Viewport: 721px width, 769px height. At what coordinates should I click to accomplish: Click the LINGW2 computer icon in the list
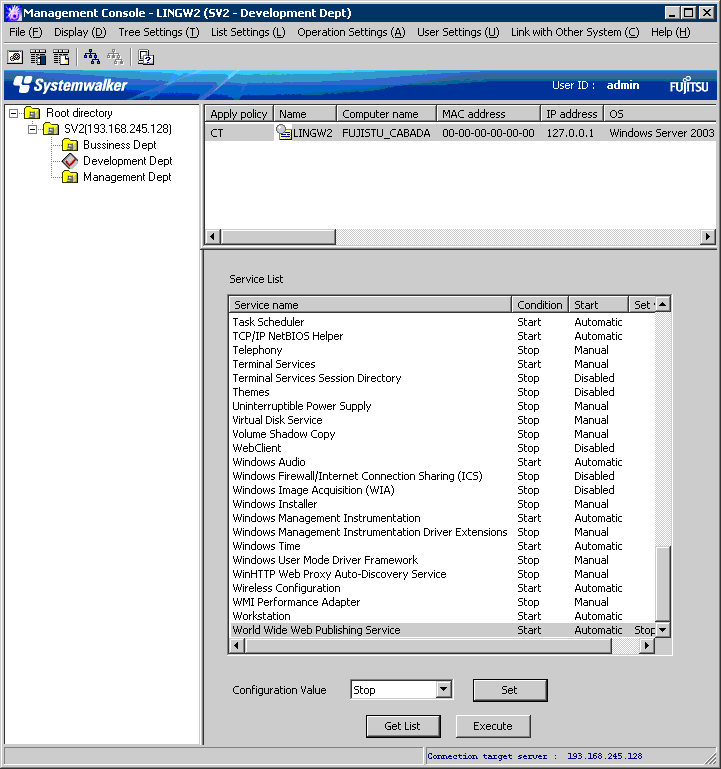(x=283, y=133)
